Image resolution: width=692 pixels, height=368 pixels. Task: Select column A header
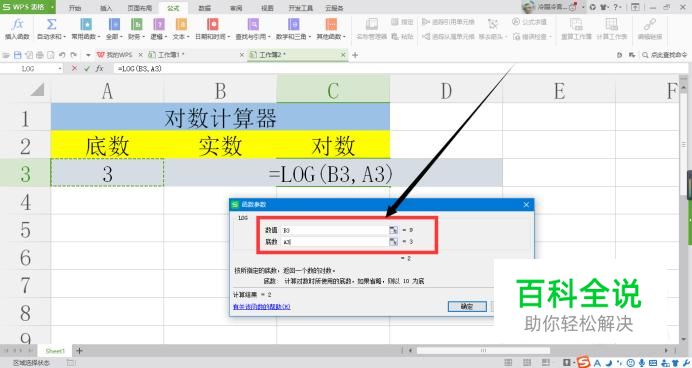(x=107, y=91)
